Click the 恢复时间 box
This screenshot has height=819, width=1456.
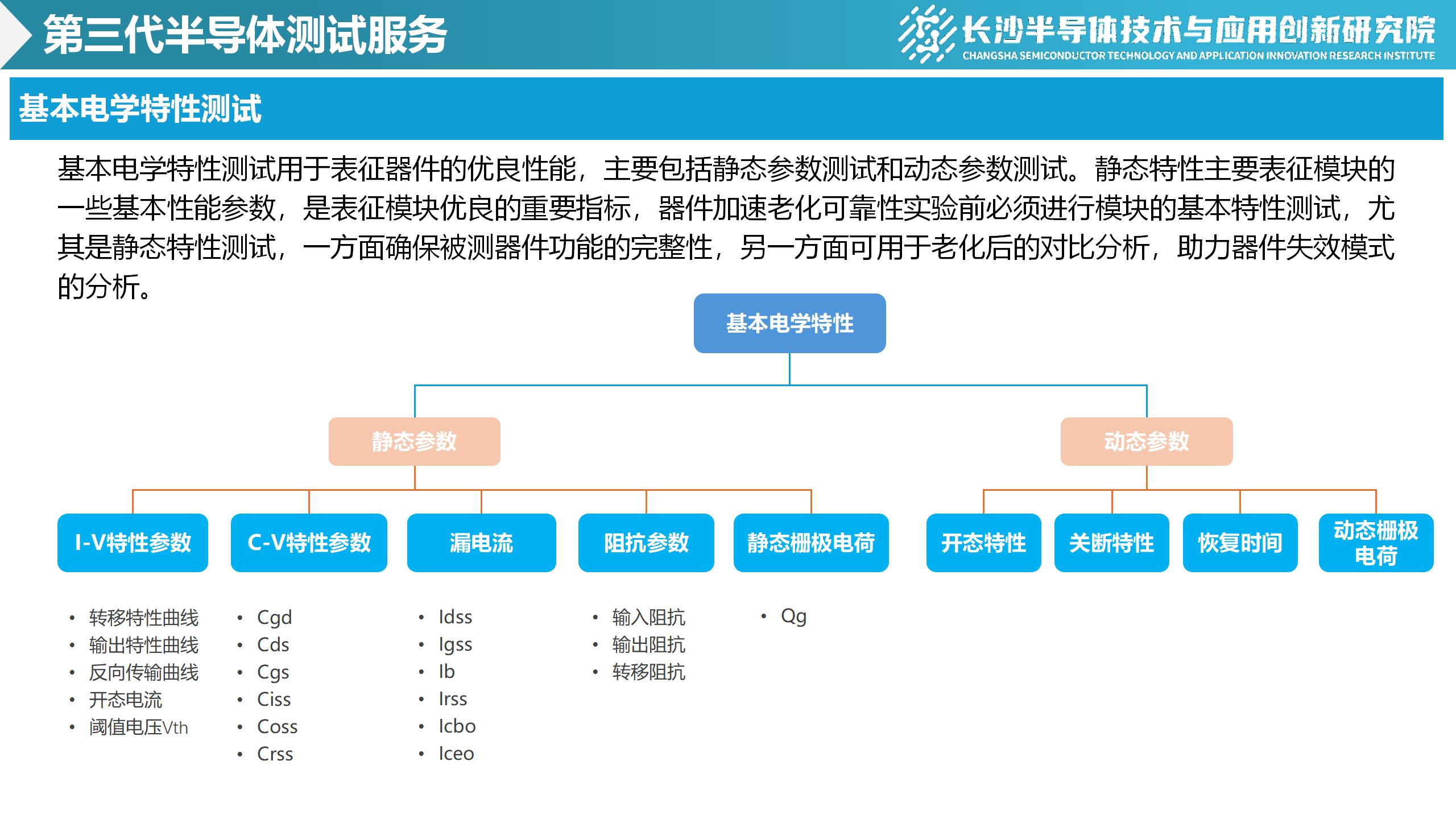(x=1240, y=543)
